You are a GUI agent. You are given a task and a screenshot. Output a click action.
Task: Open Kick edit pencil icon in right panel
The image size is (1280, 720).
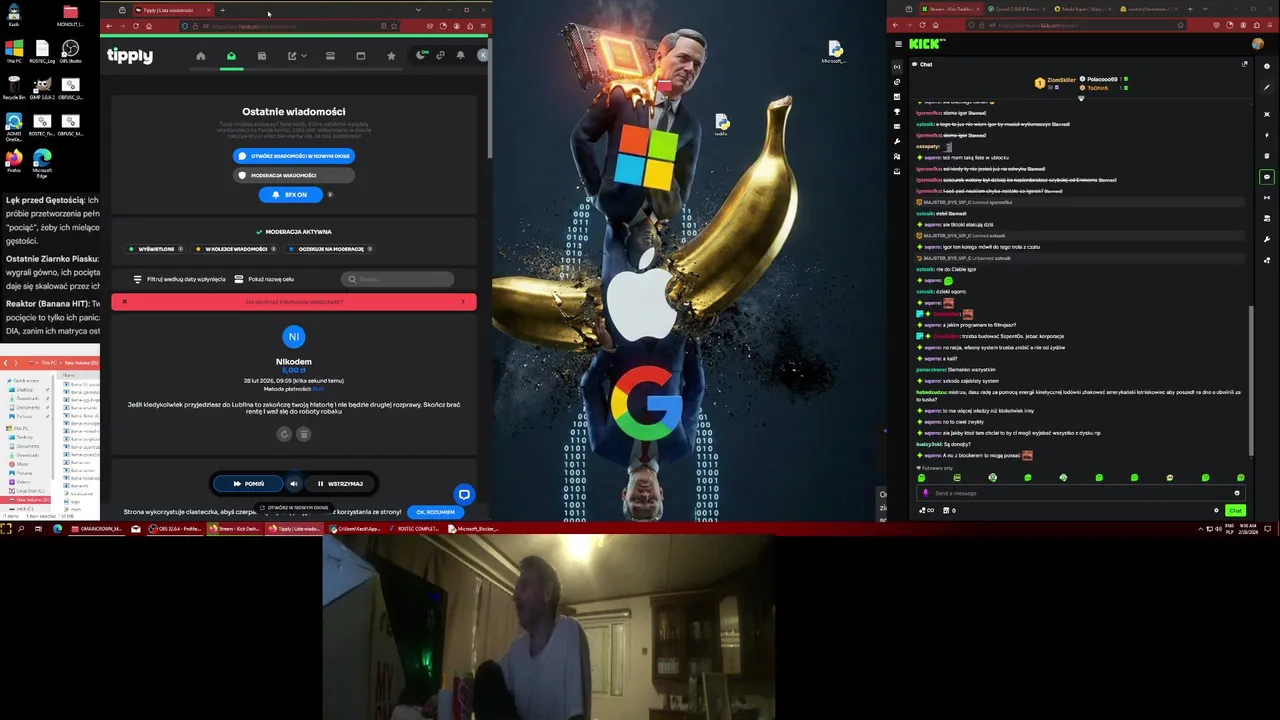1267,87
